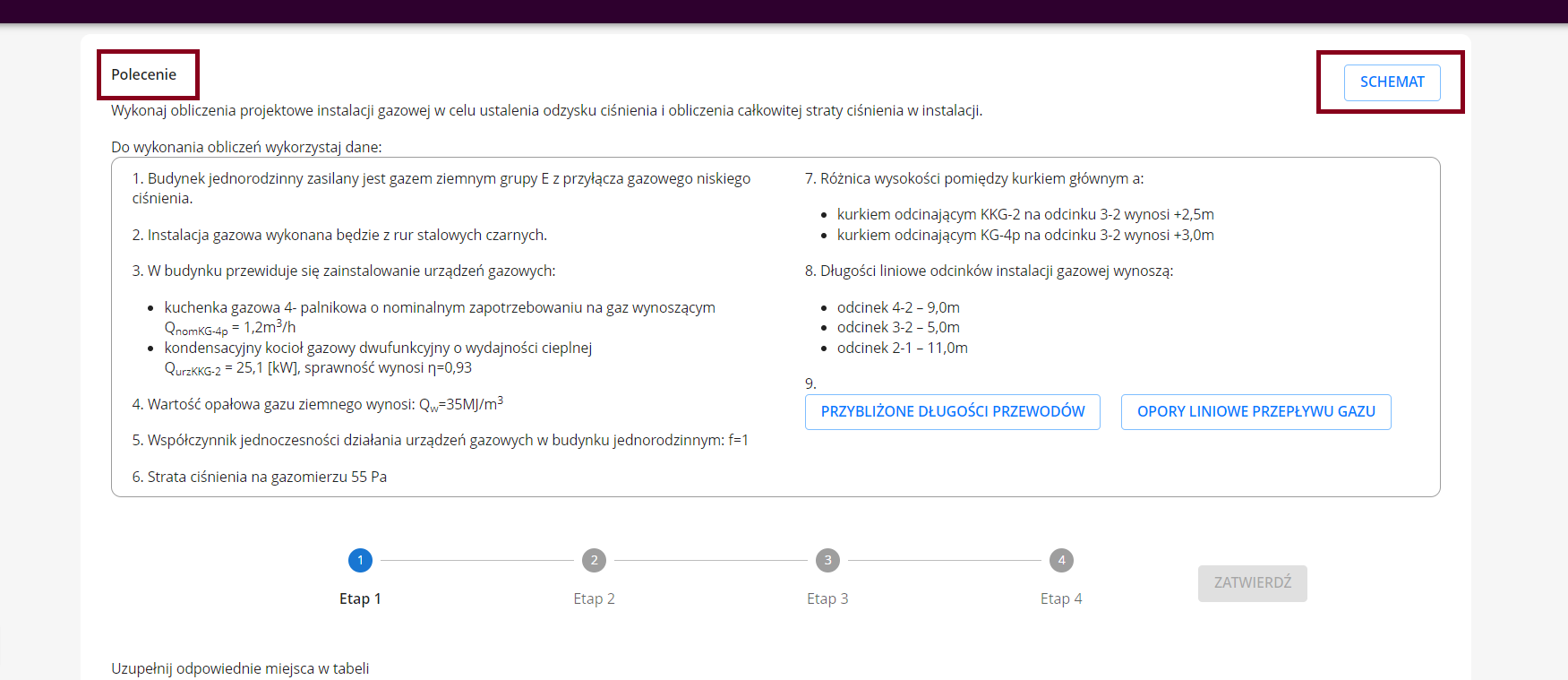Click the 'Strata ciśnienia na gazomierzu 55 Pa' line

click(260, 477)
